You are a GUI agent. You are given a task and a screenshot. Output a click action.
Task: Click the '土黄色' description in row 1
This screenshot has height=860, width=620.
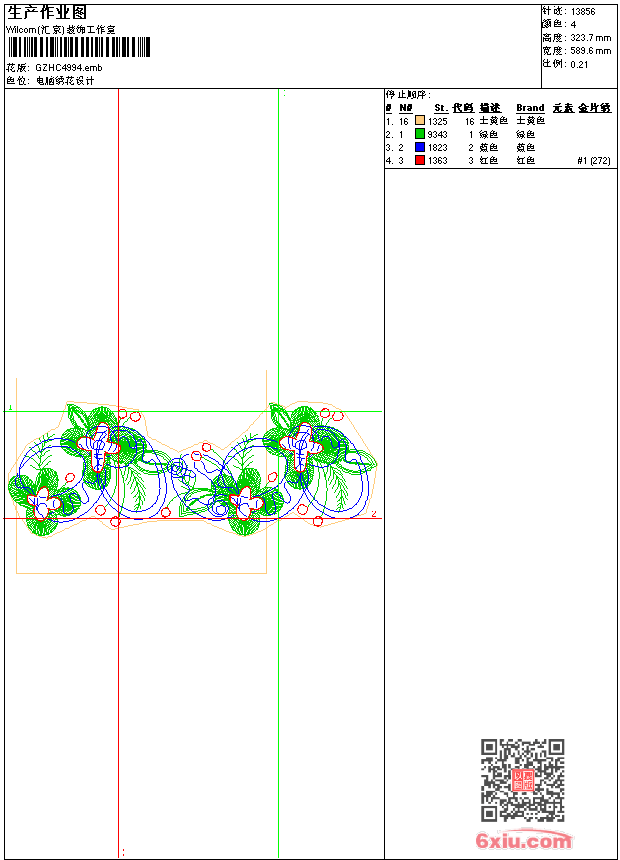point(493,121)
